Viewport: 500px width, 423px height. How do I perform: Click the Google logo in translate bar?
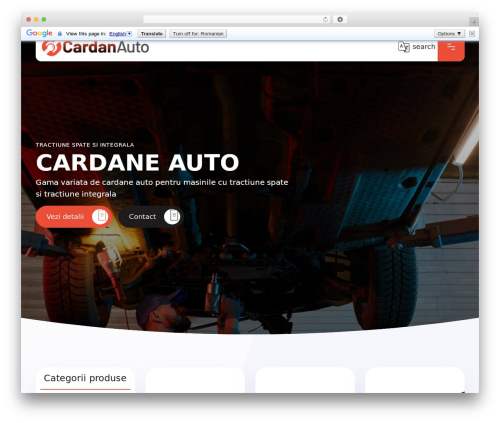(x=39, y=33)
